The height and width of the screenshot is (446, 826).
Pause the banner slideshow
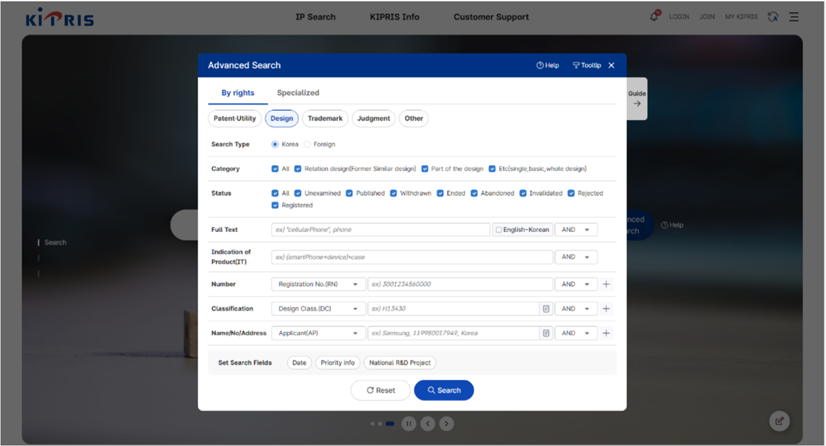pyautogui.click(x=409, y=424)
